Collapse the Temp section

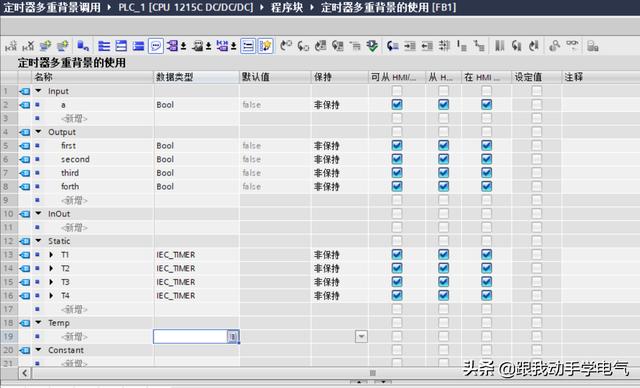coord(38,322)
